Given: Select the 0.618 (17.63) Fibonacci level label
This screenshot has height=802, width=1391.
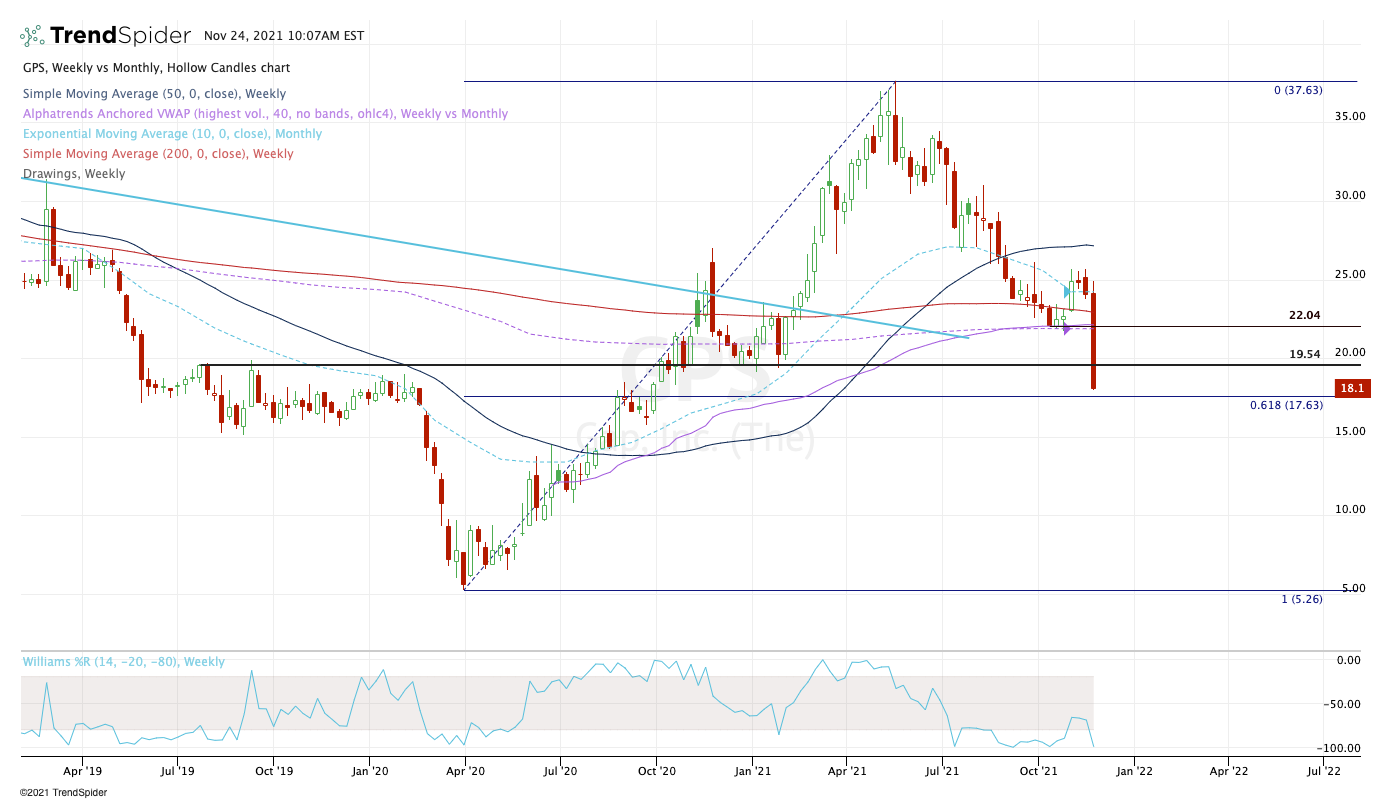Looking at the screenshot, I should tap(1286, 404).
